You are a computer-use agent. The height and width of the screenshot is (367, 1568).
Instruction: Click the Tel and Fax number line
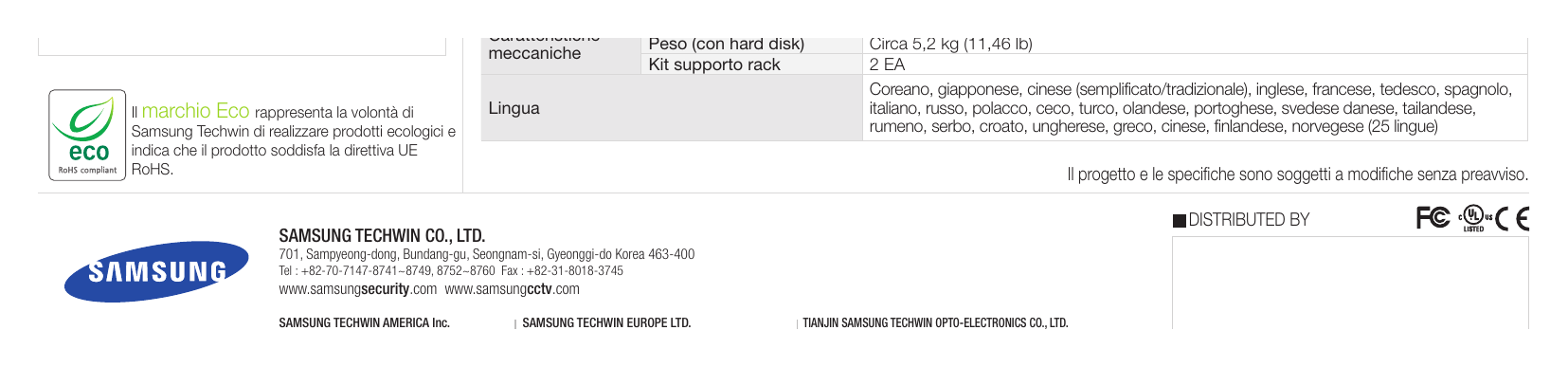coord(451,270)
